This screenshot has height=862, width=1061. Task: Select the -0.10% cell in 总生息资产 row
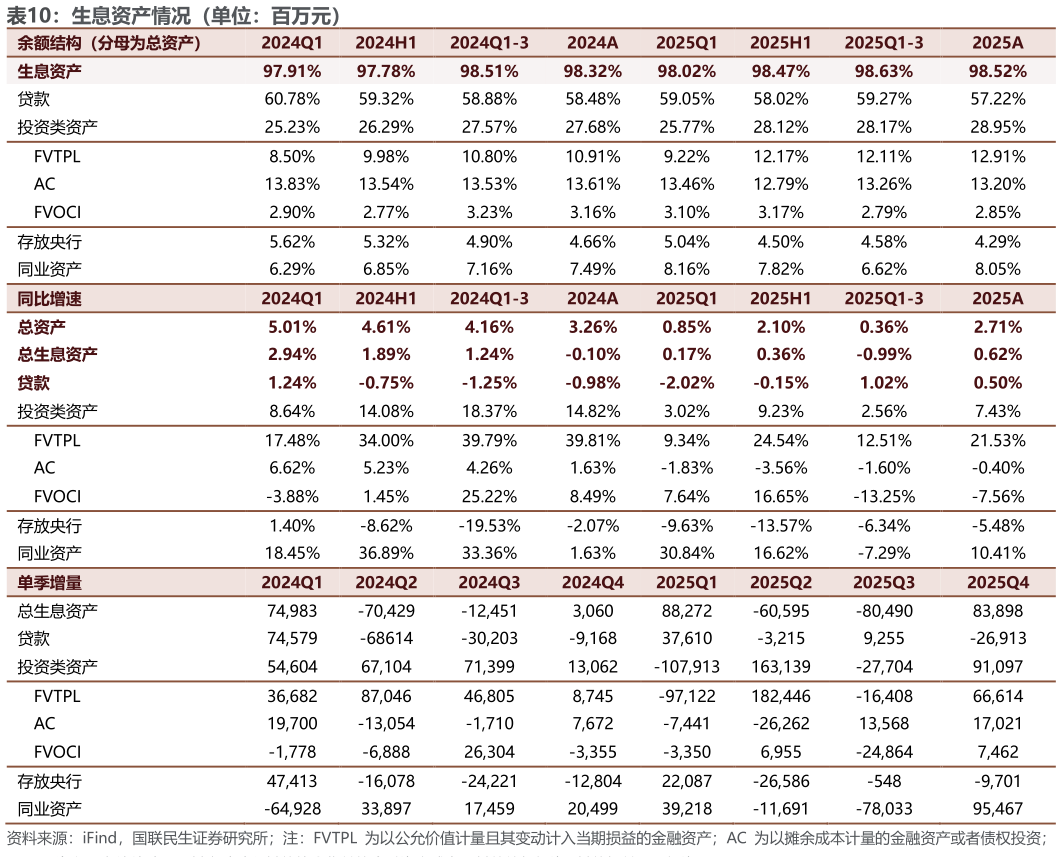(592, 354)
